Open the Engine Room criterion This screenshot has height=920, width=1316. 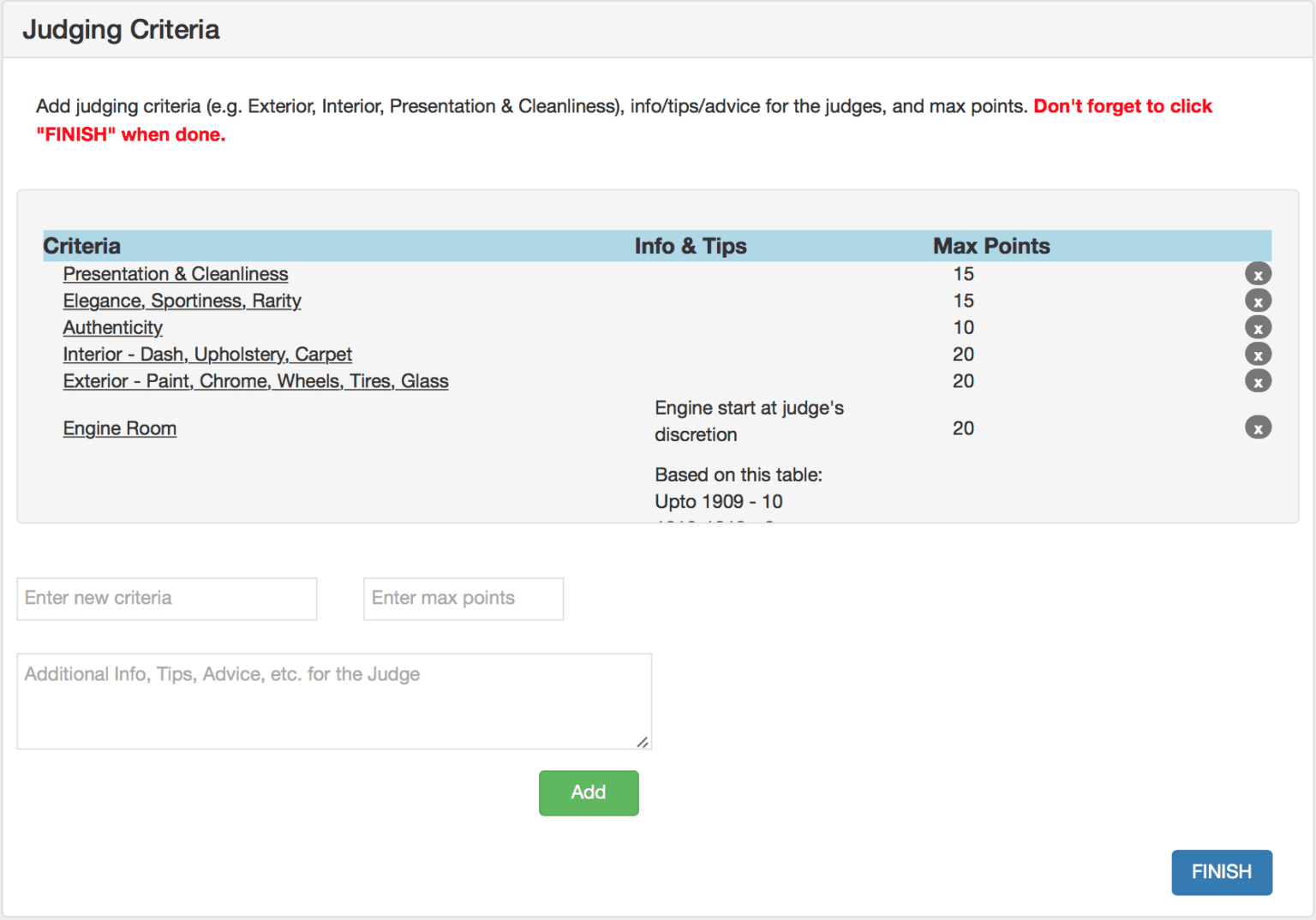pos(119,427)
